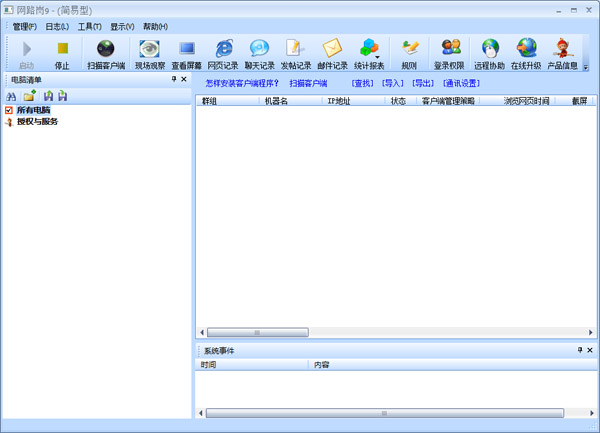
Task: Sort by 客户端管理策略 column header
Action: (x=448, y=101)
